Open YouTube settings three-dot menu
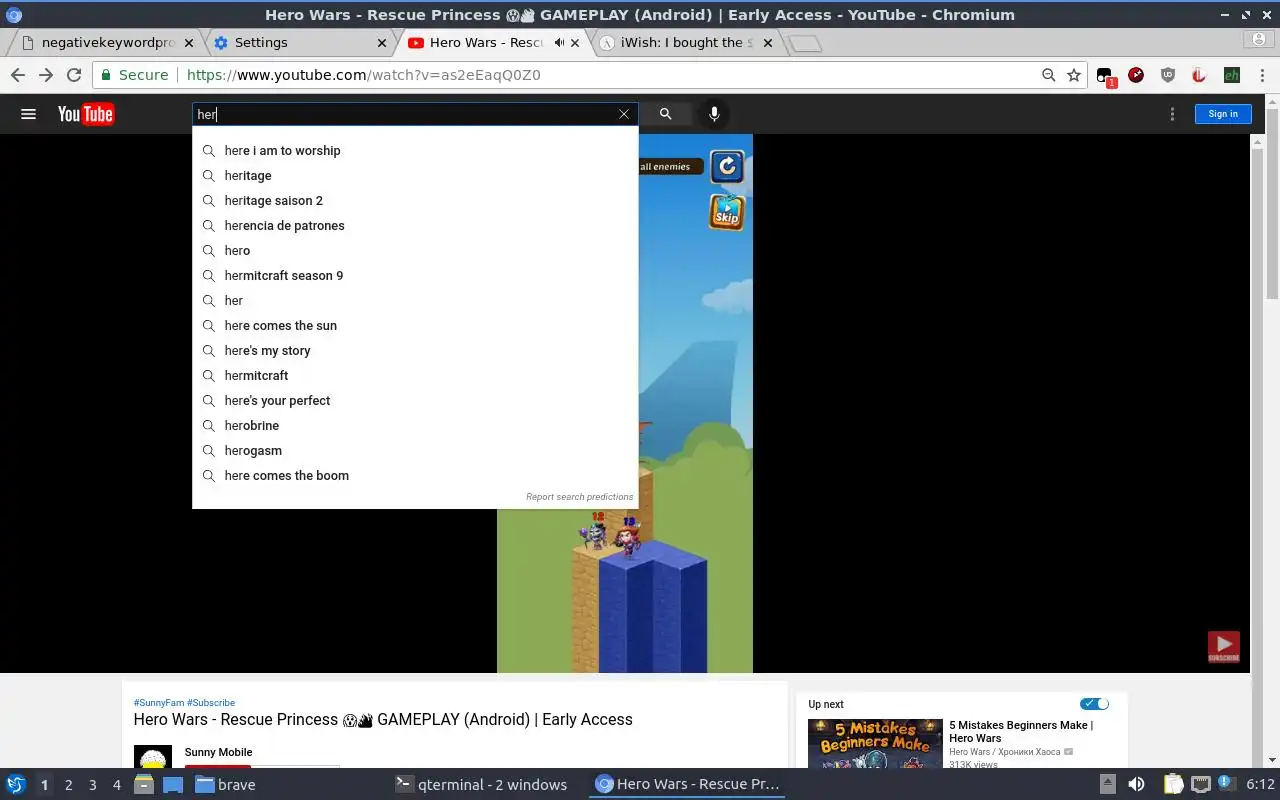The height and width of the screenshot is (800, 1280). [1172, 114]
